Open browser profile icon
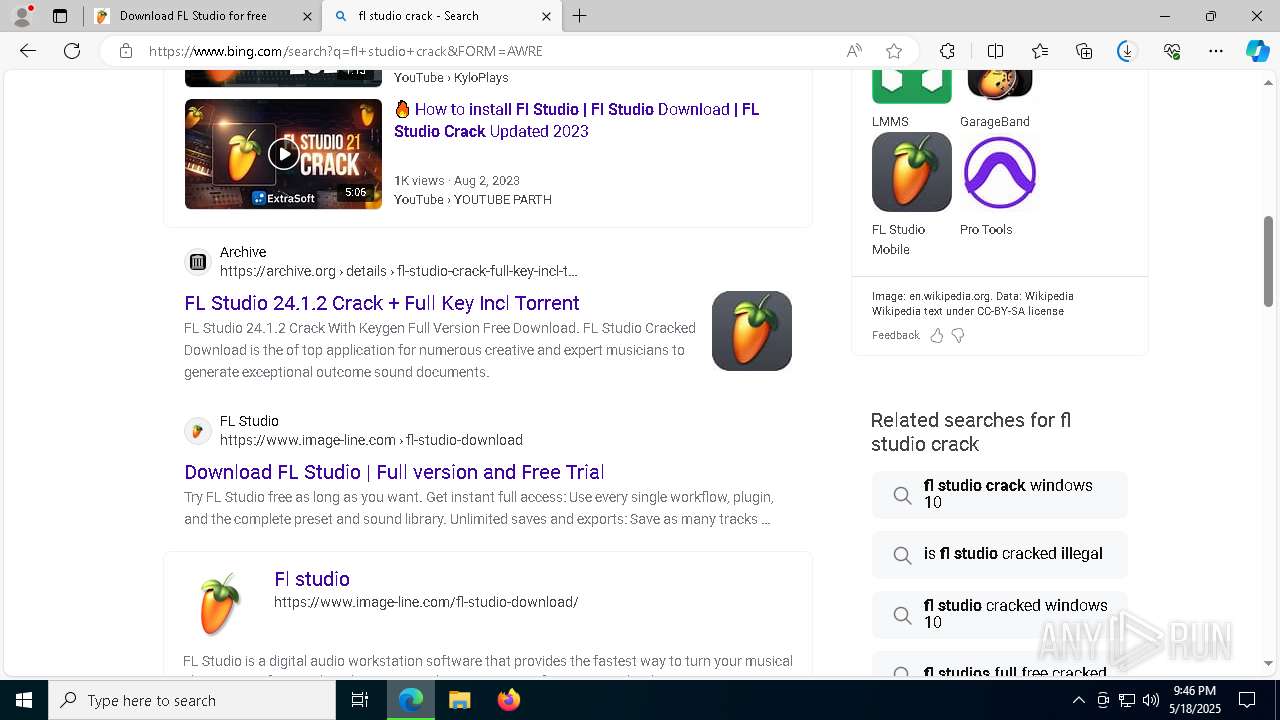The width and height of the screenshot is (1280, 720). (22, 16)
